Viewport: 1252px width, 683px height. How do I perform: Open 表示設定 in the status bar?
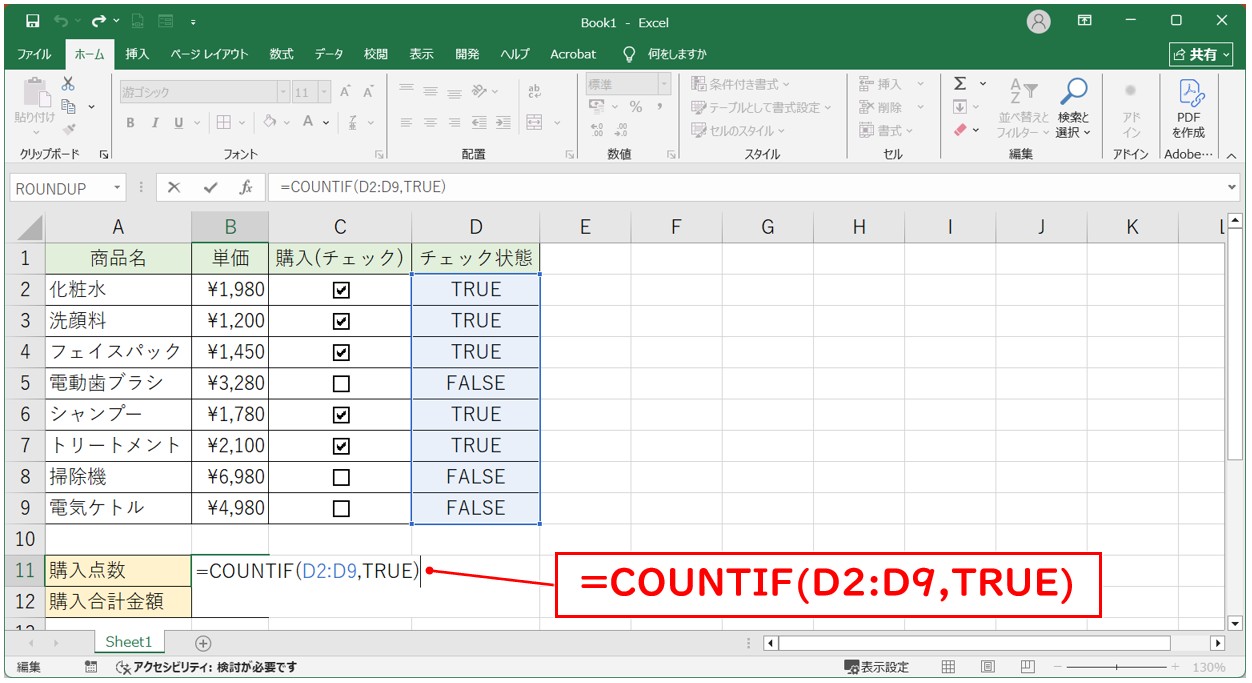point(877,667)
